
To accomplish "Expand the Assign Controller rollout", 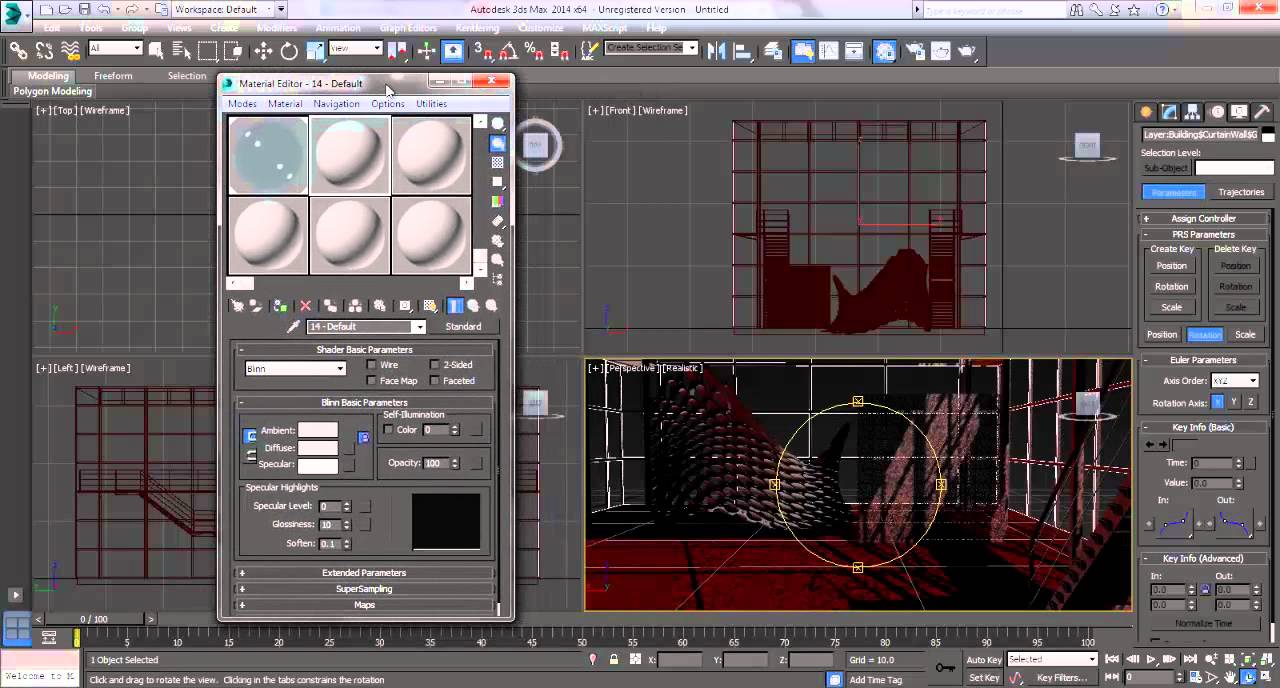I will click(1204, 218).
